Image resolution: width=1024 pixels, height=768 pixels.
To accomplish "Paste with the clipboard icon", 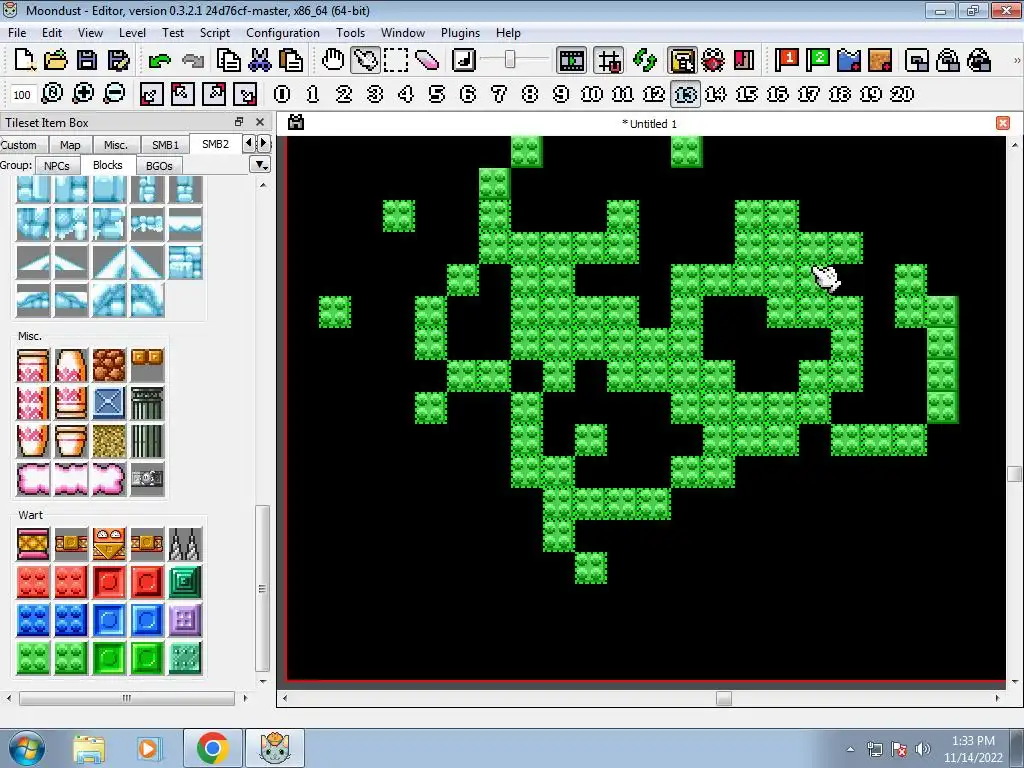I will pyautogui.click(x=291, y=60).
